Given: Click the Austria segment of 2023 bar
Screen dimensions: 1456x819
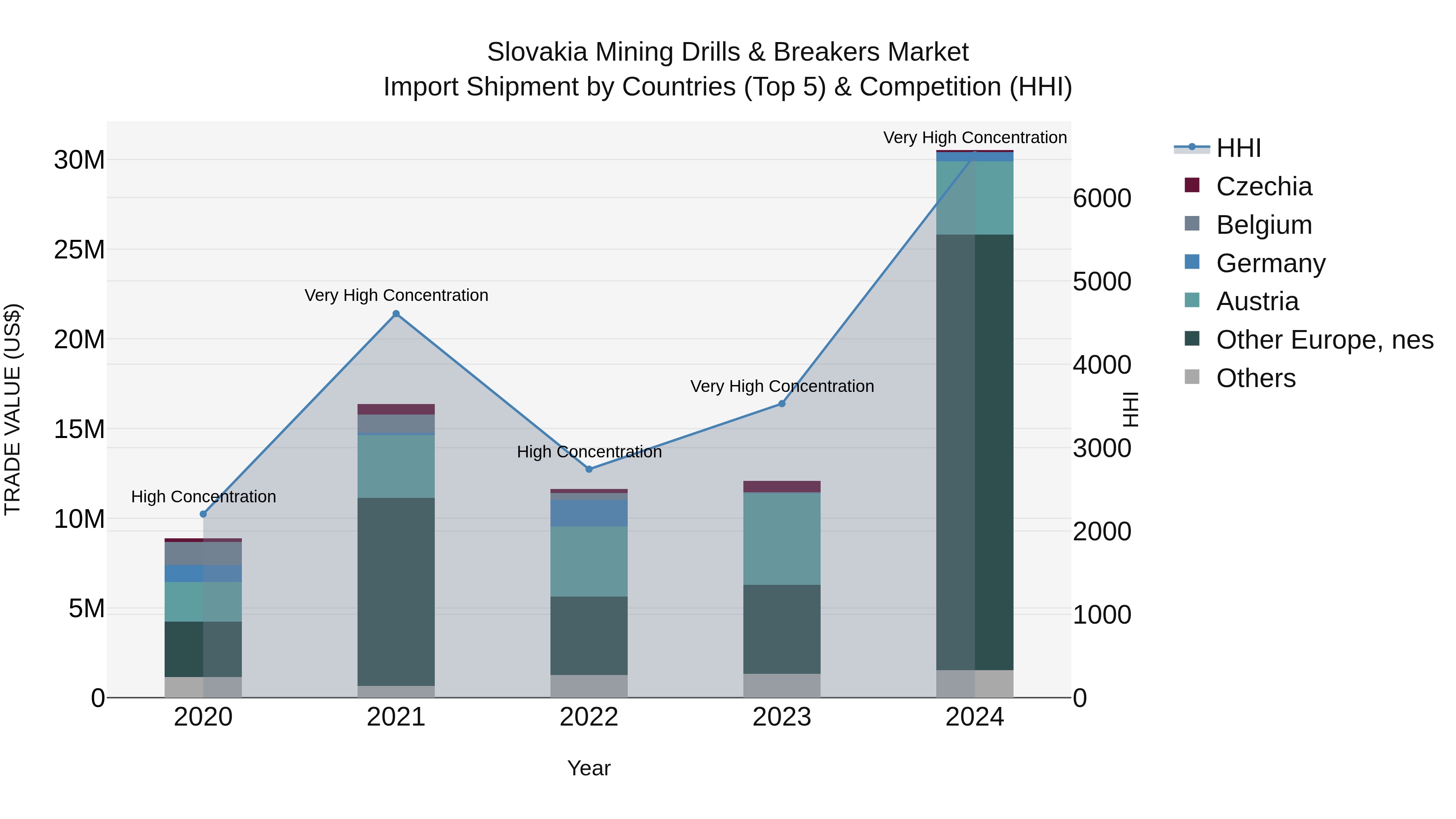Looking at the screenshot, I should [782, 539].
